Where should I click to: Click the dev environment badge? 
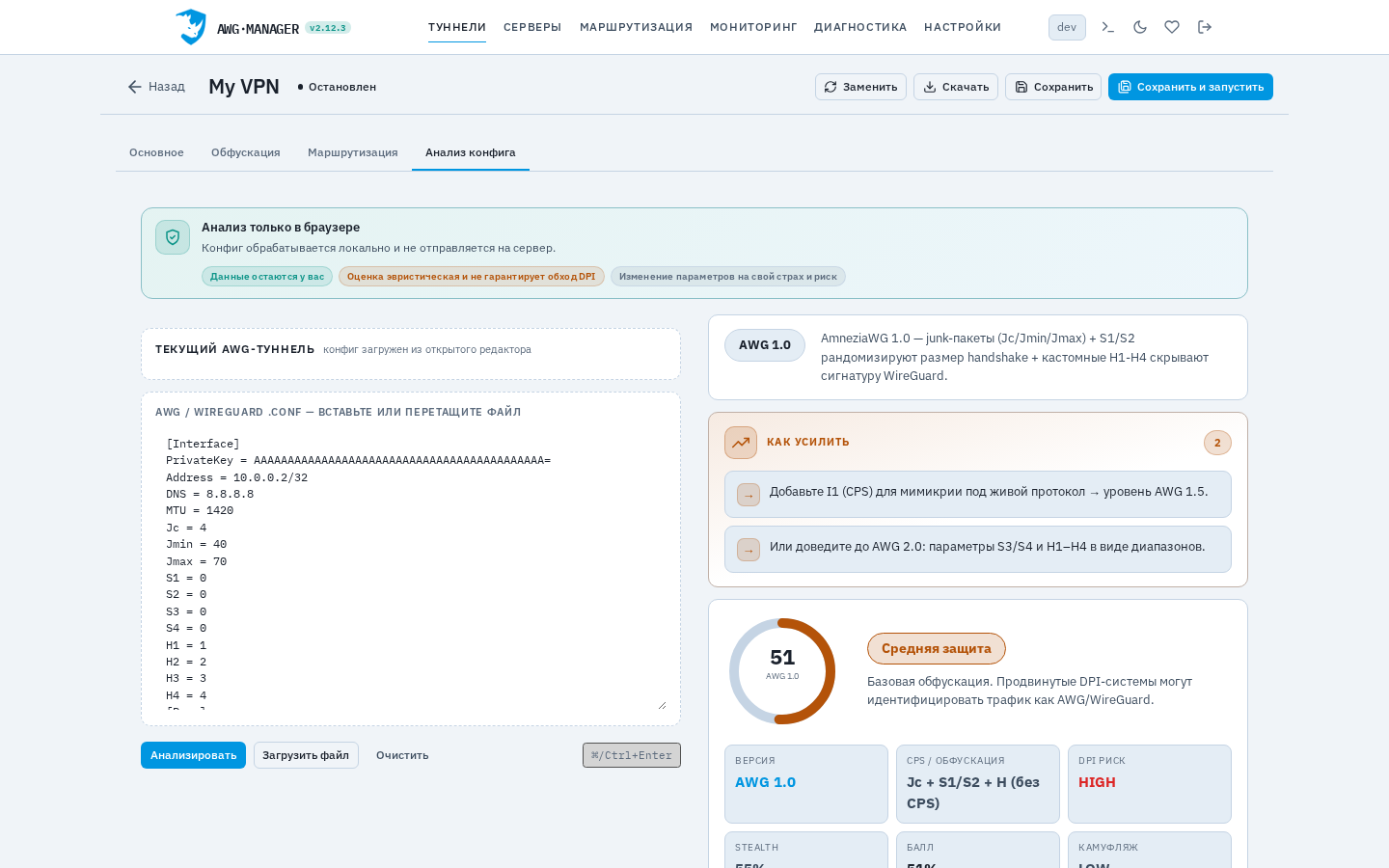pos(1067,27)
